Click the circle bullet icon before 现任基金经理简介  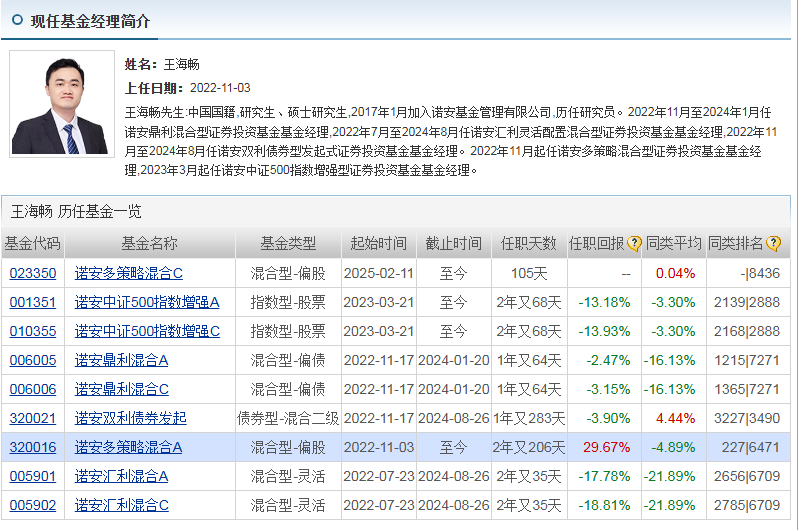pos(17,20)
